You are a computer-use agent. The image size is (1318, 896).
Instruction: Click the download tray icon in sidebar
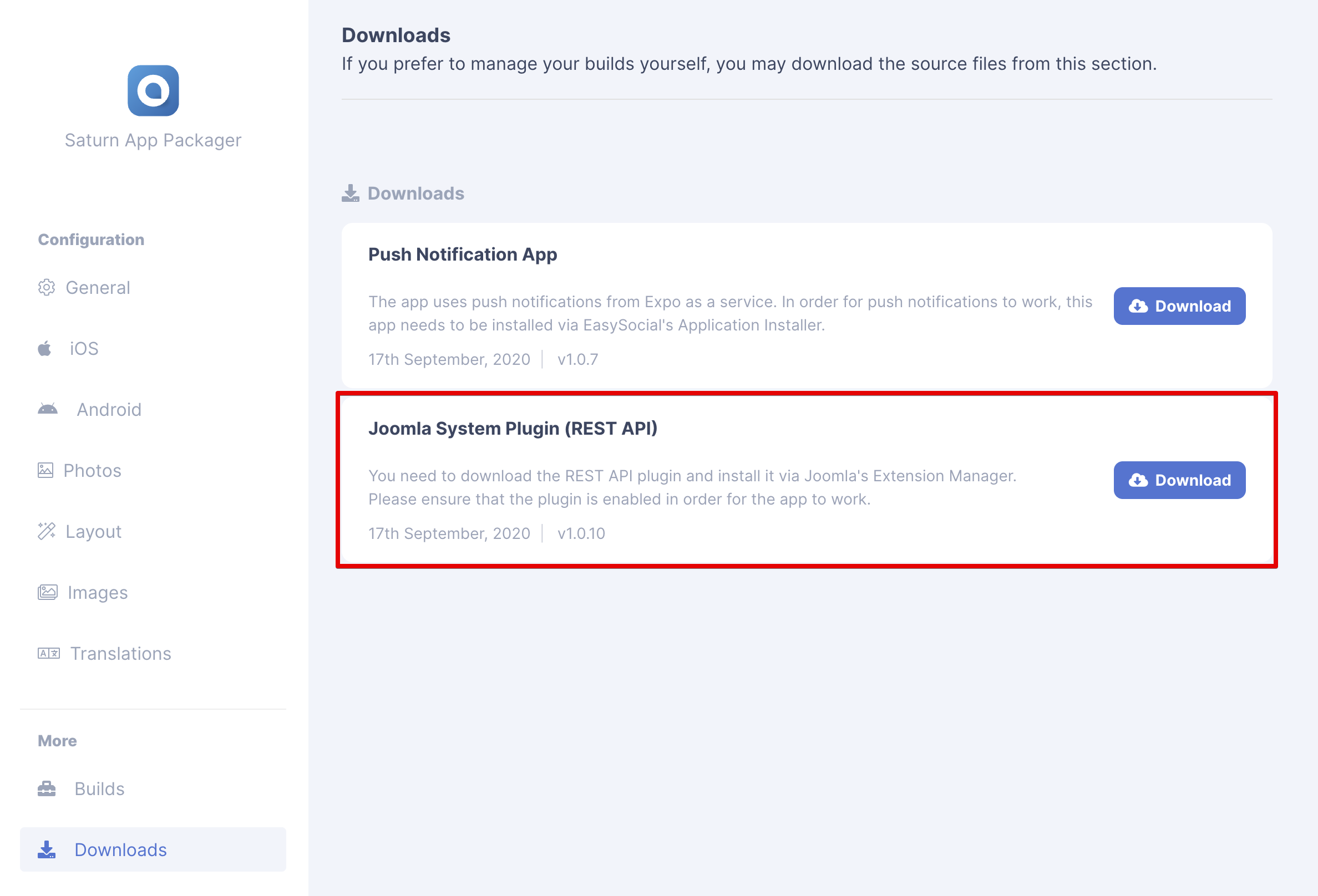[47, 849]
